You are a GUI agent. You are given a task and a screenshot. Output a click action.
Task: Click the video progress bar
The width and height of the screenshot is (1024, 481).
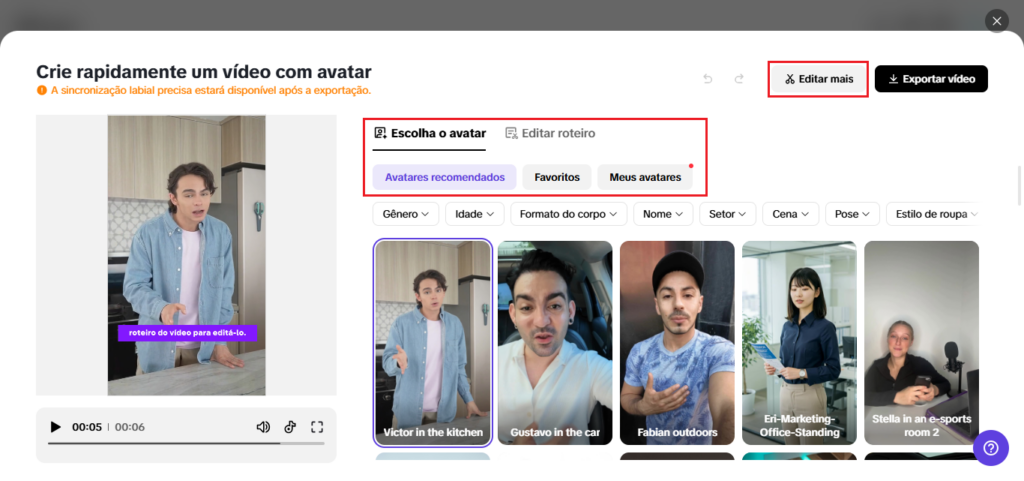point(186,443)
